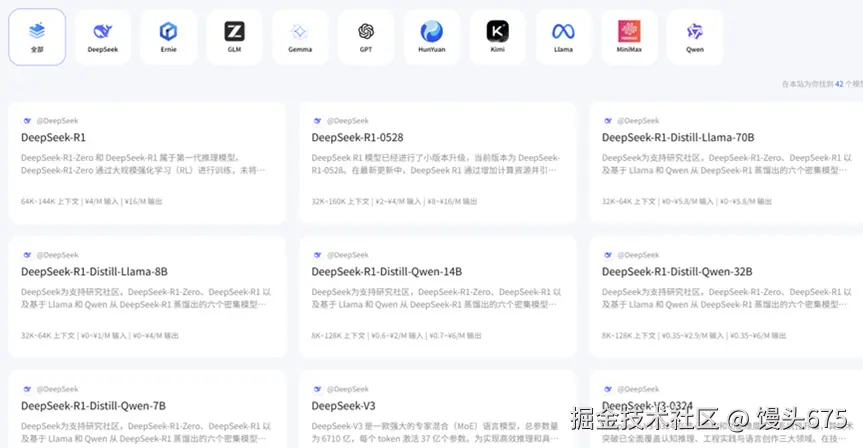The height and width of the screenshot is (448, 863).
Task: Click @DeepSeek author on Distill-Llama-8B card
Action: click(x=57, y=255)
